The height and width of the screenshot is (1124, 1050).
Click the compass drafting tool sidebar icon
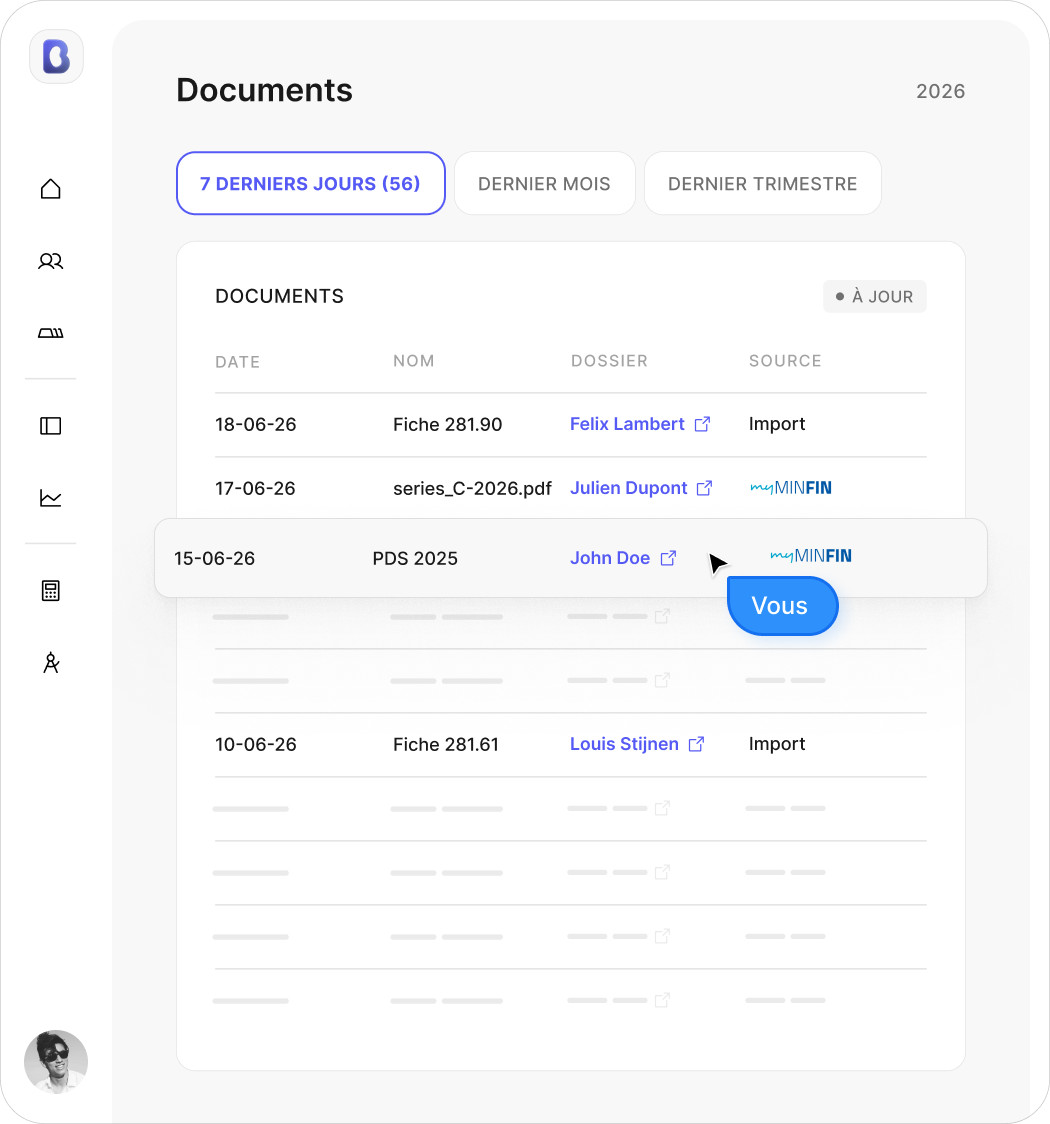click(x=50, y=662)
